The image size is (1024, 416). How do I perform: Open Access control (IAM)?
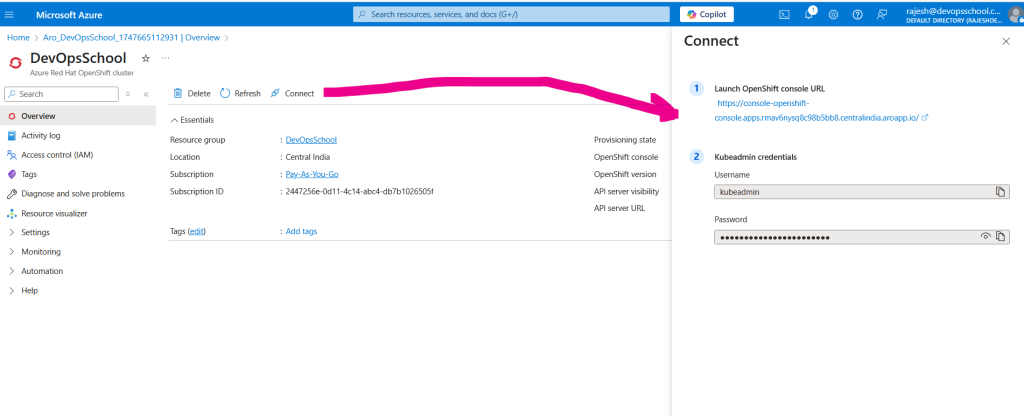tap(56, 155)
